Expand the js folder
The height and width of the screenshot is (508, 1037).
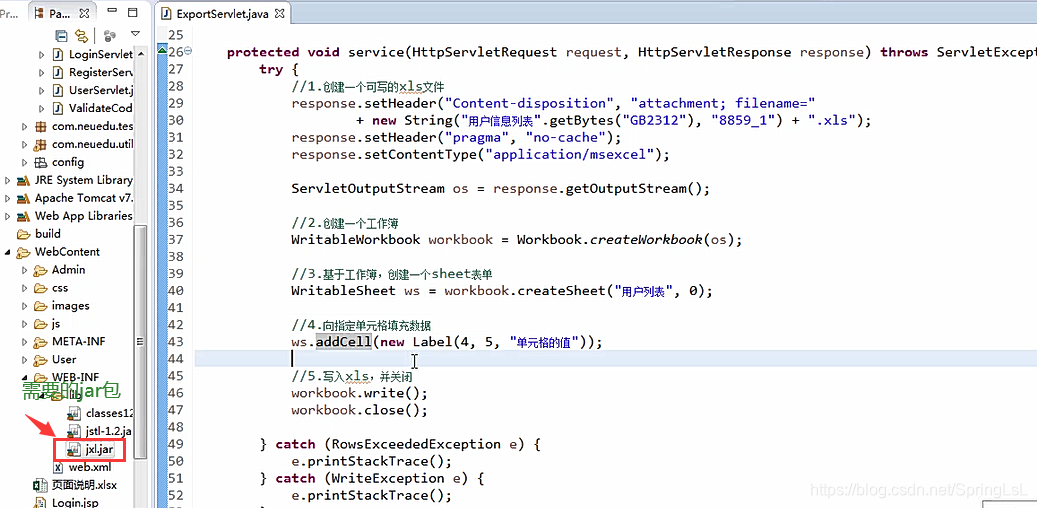coord(24,323)
